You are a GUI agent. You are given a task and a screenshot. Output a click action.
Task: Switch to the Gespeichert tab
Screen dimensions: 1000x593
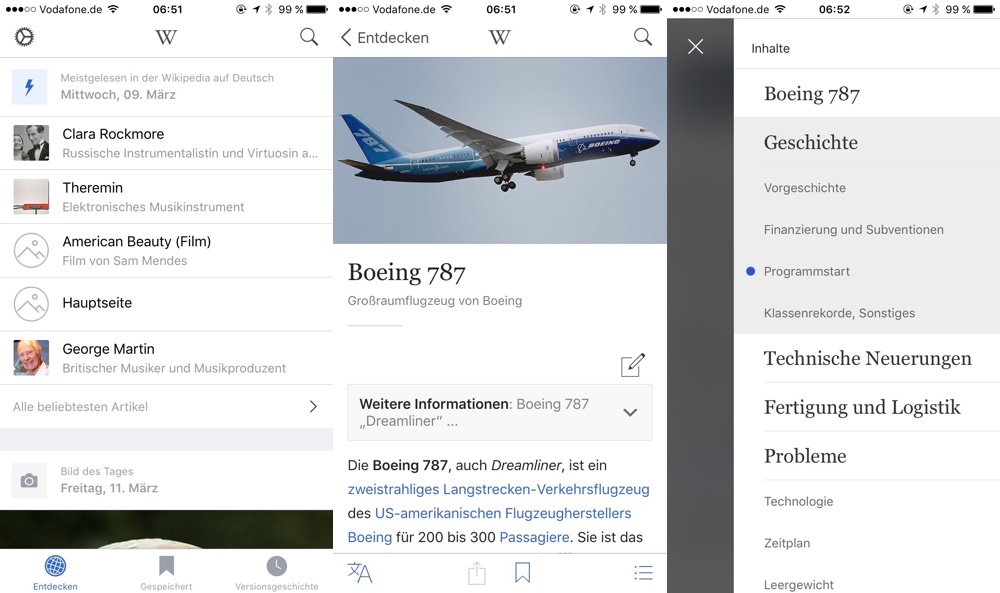pyautogui.click(x=166, y=573)
